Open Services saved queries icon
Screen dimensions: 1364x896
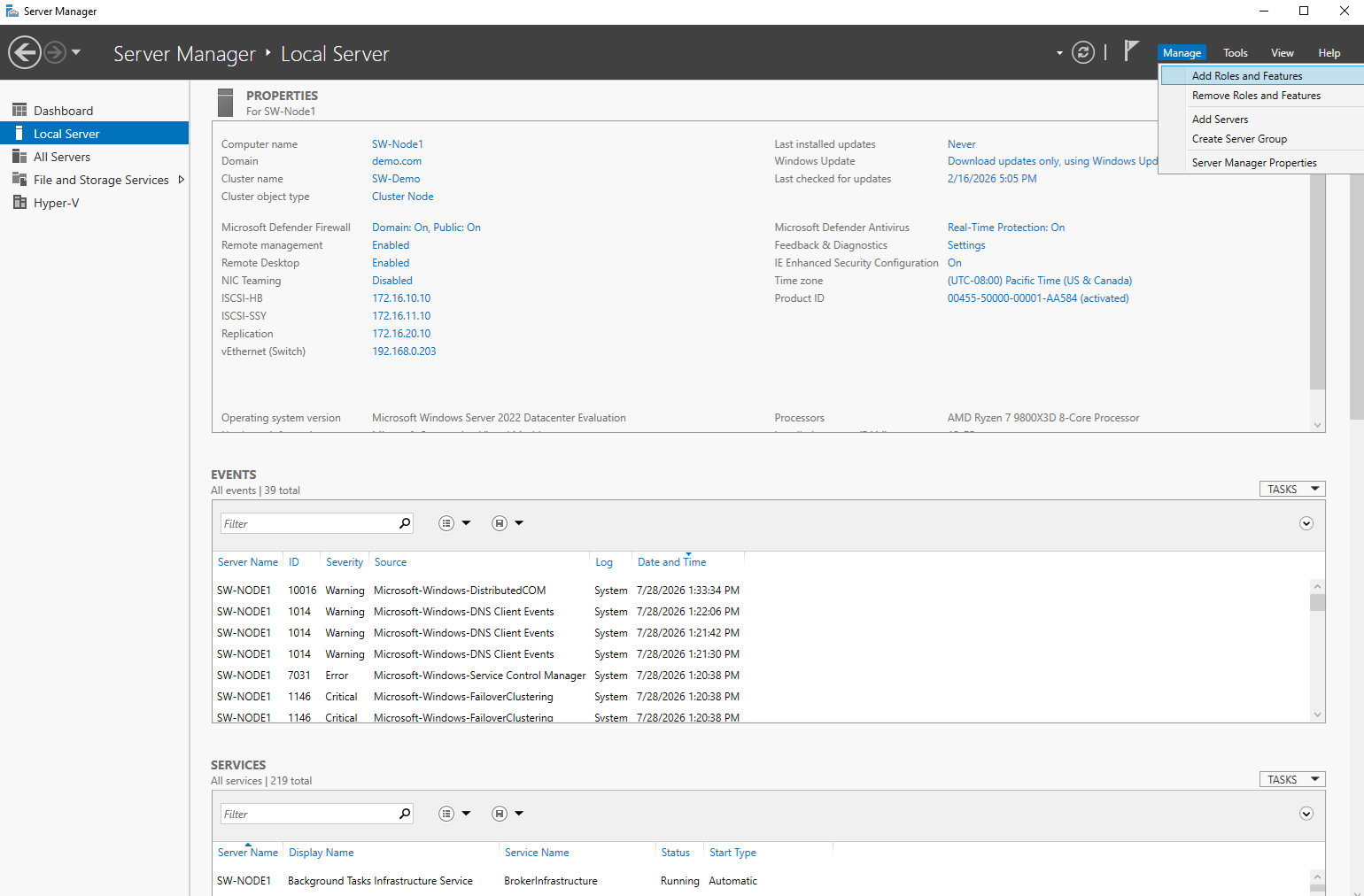pos(500,814)
